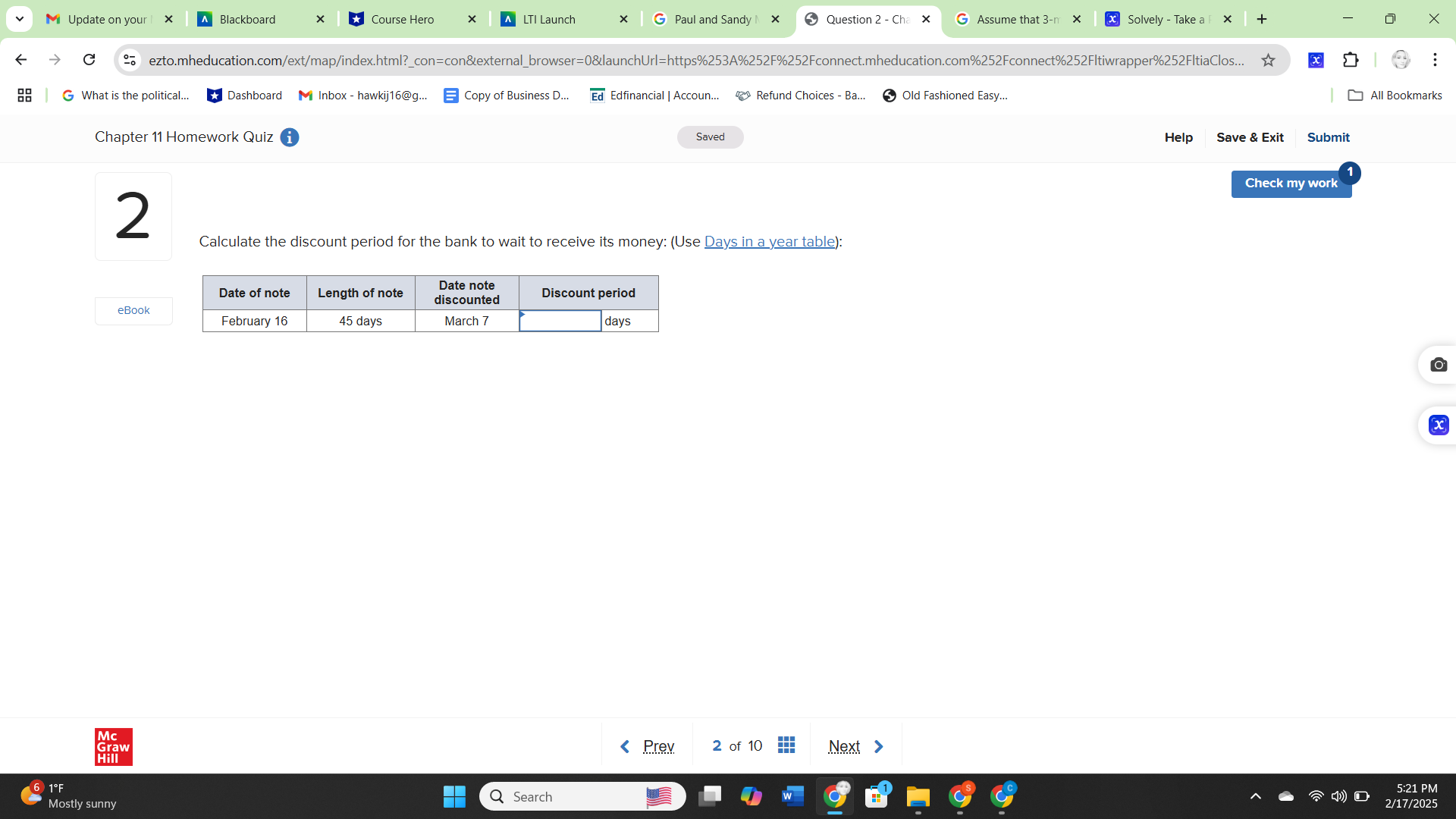This screenshot has height=819, width=1456.
Task: Open the quiz information tooltip icon
Action: [x=289, y=137]
